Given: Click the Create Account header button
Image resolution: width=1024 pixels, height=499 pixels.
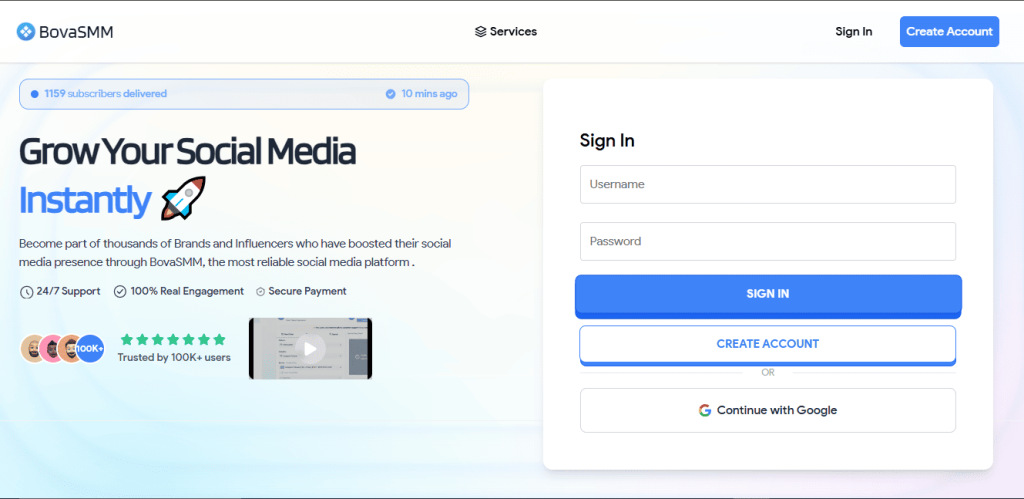Looking at the screenshot, I should (949, 31).
